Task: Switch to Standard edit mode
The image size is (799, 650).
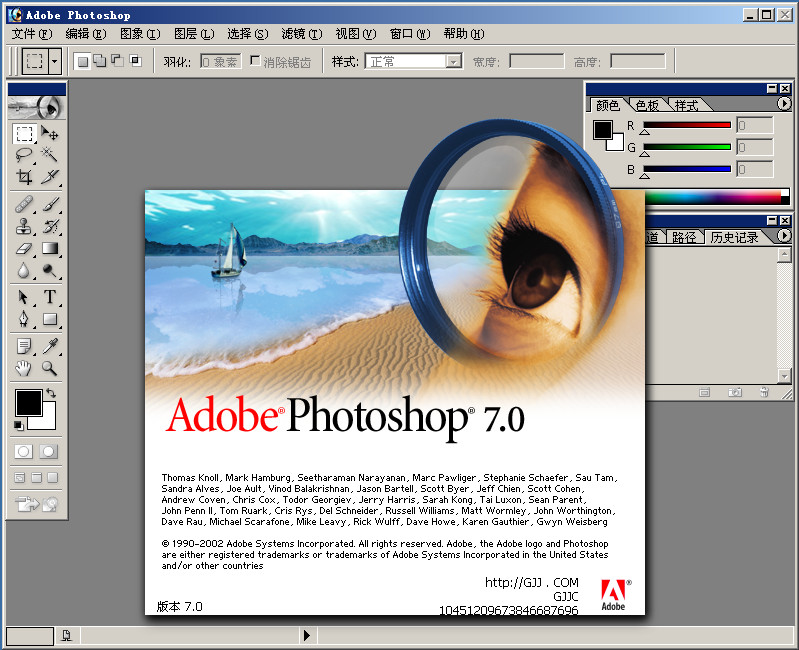Action: [x=23, y=451]
